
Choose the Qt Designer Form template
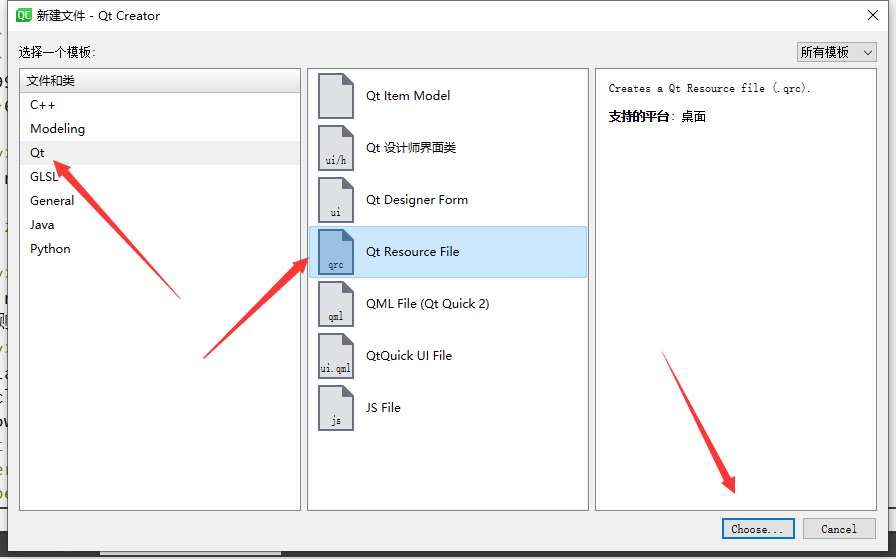[448, 200]
